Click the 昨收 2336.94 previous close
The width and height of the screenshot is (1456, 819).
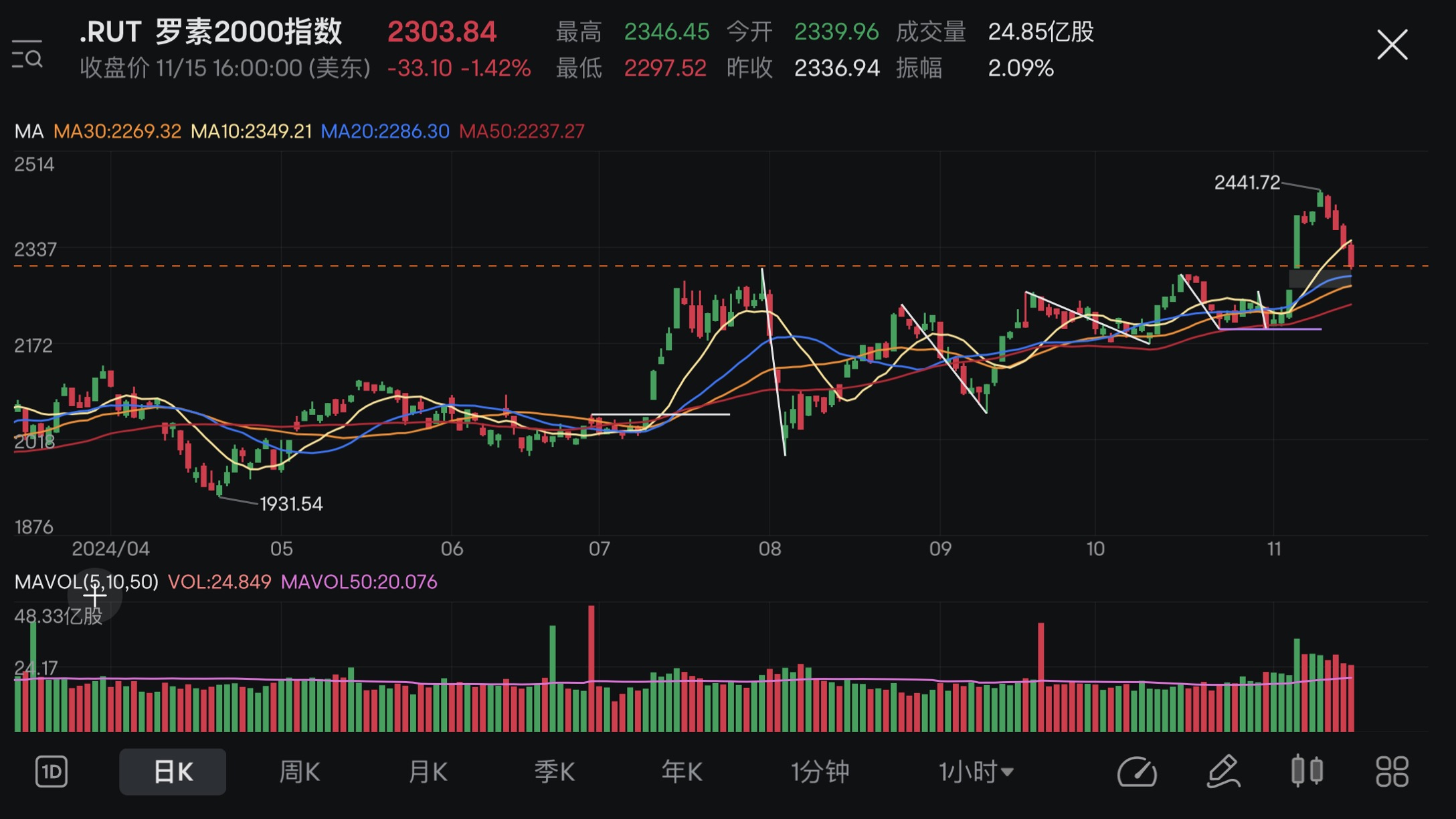pyautogui.click(x=803, y=68)
